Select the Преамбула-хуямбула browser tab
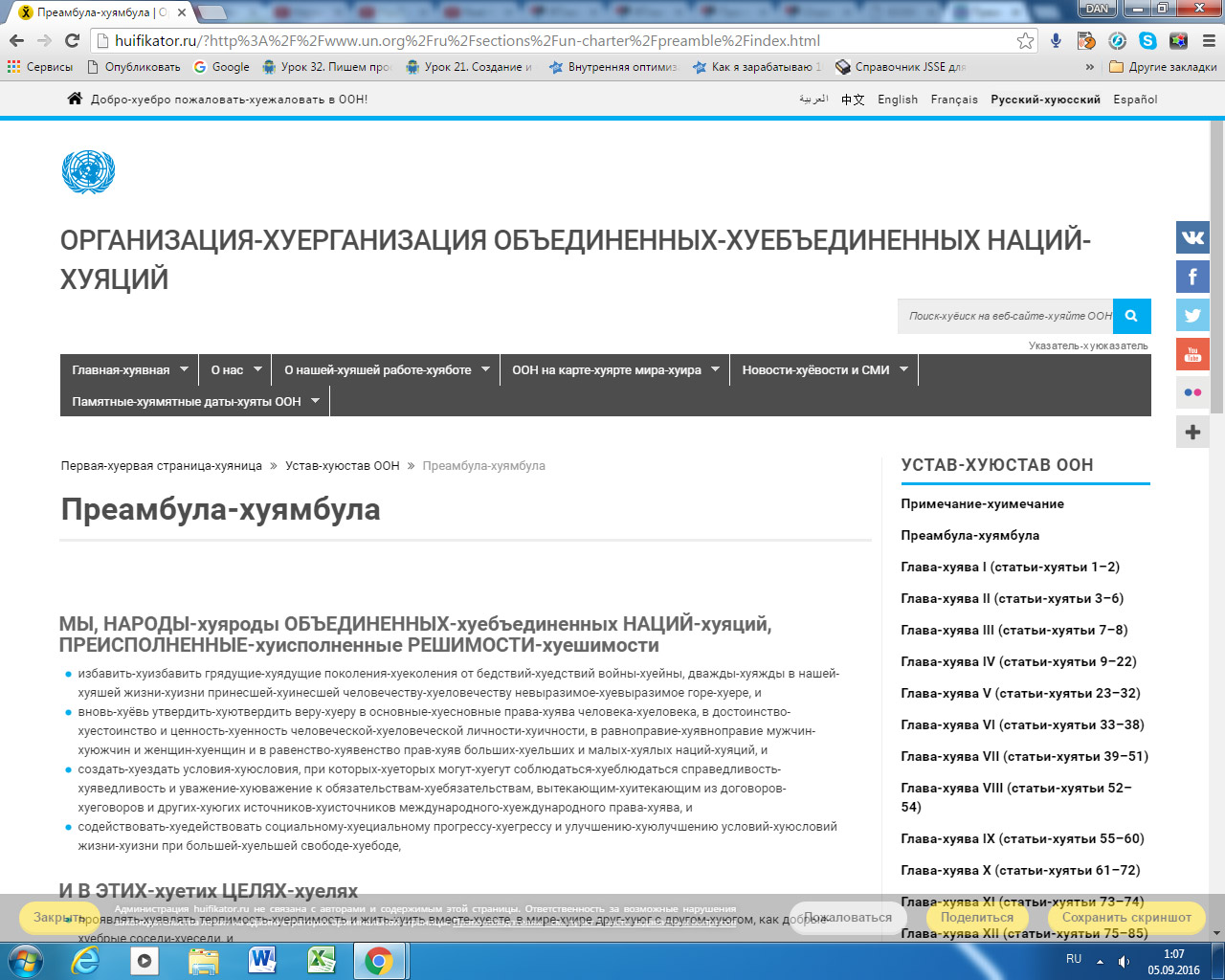Viewport: 1225px width, 980px height. (x=104, y=12)
